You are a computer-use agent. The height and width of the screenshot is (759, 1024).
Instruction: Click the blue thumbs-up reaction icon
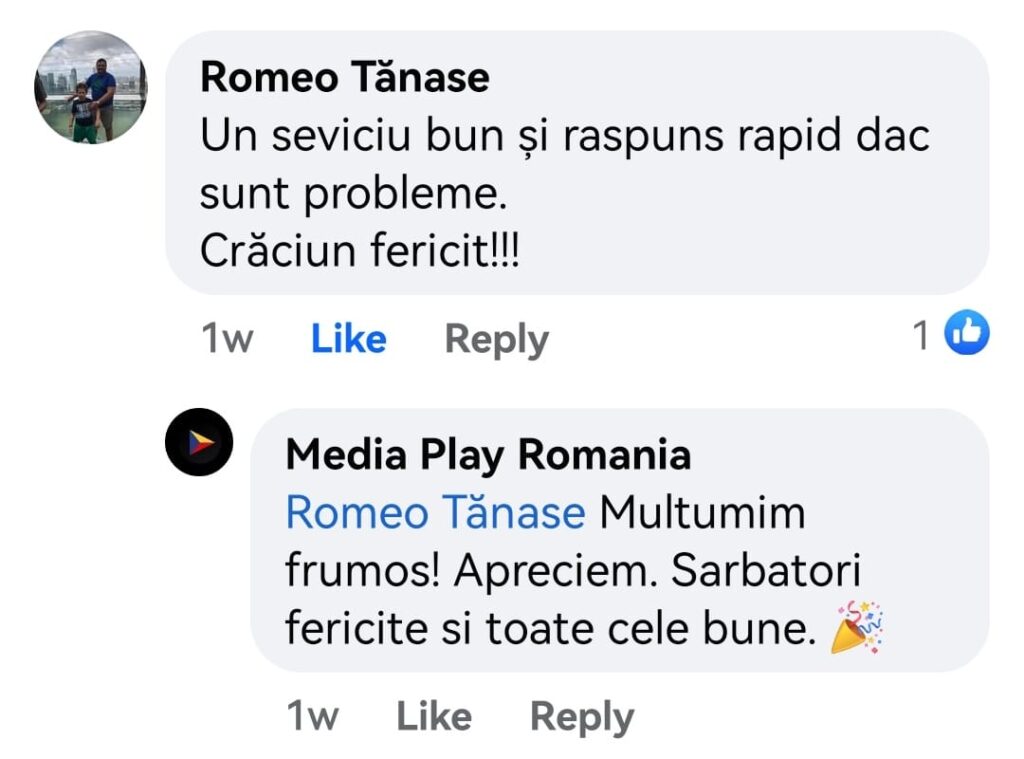966,335
